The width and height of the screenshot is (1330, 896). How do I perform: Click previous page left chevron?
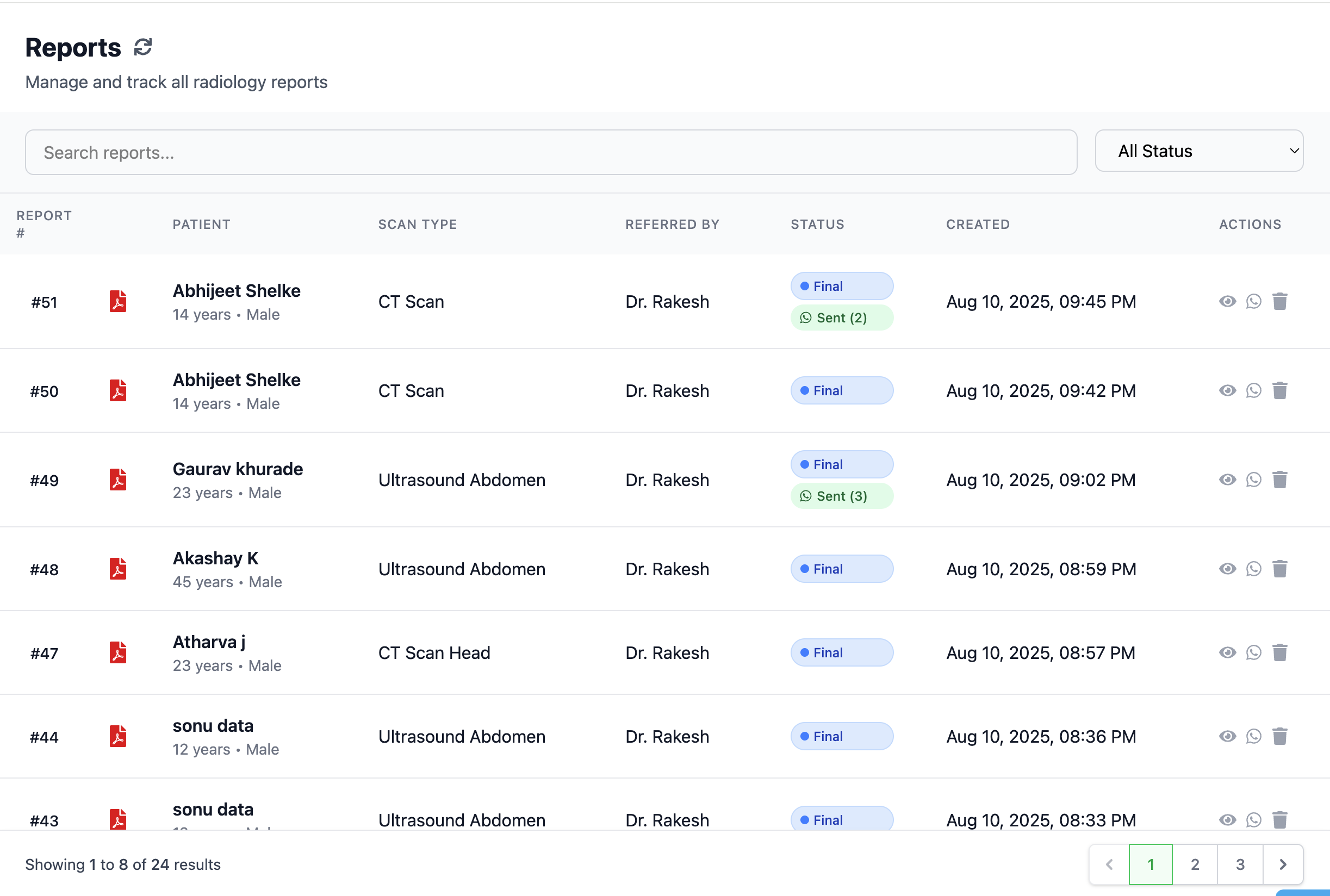pyautogui.click(x=1109, y=864)
